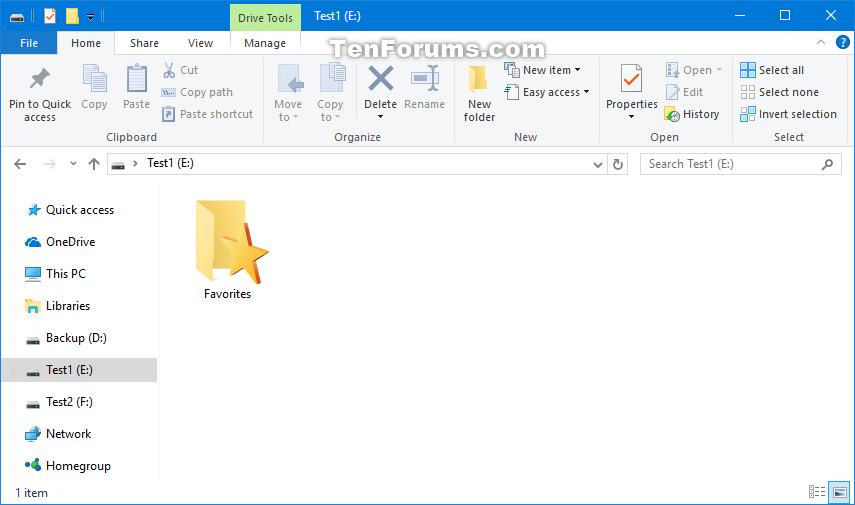855x505 pixels.
Task: Select Network in navigation pane
Action: pyautogui.click(x=69, y=434)
